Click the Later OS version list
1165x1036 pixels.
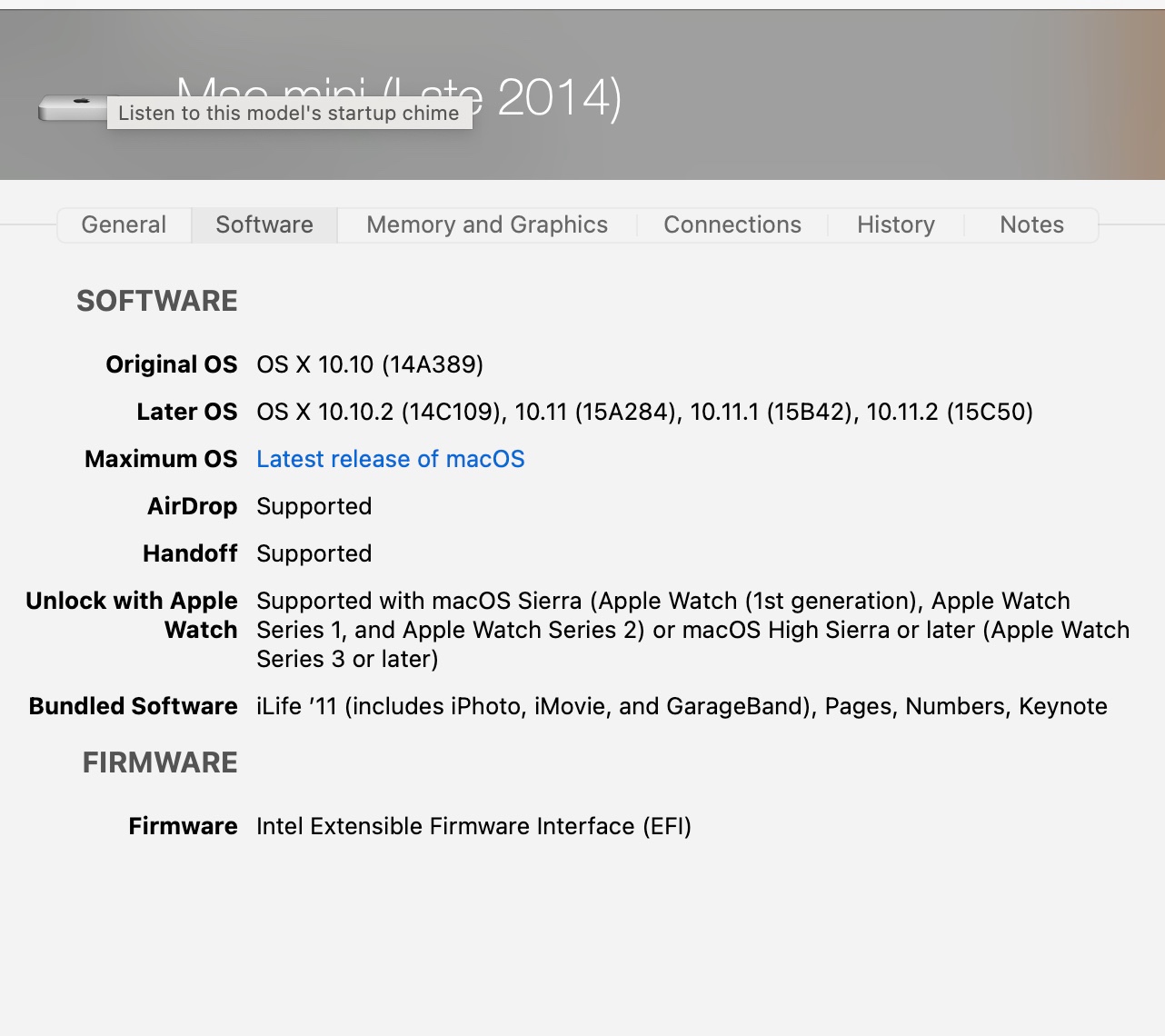(x=644, y=412)
